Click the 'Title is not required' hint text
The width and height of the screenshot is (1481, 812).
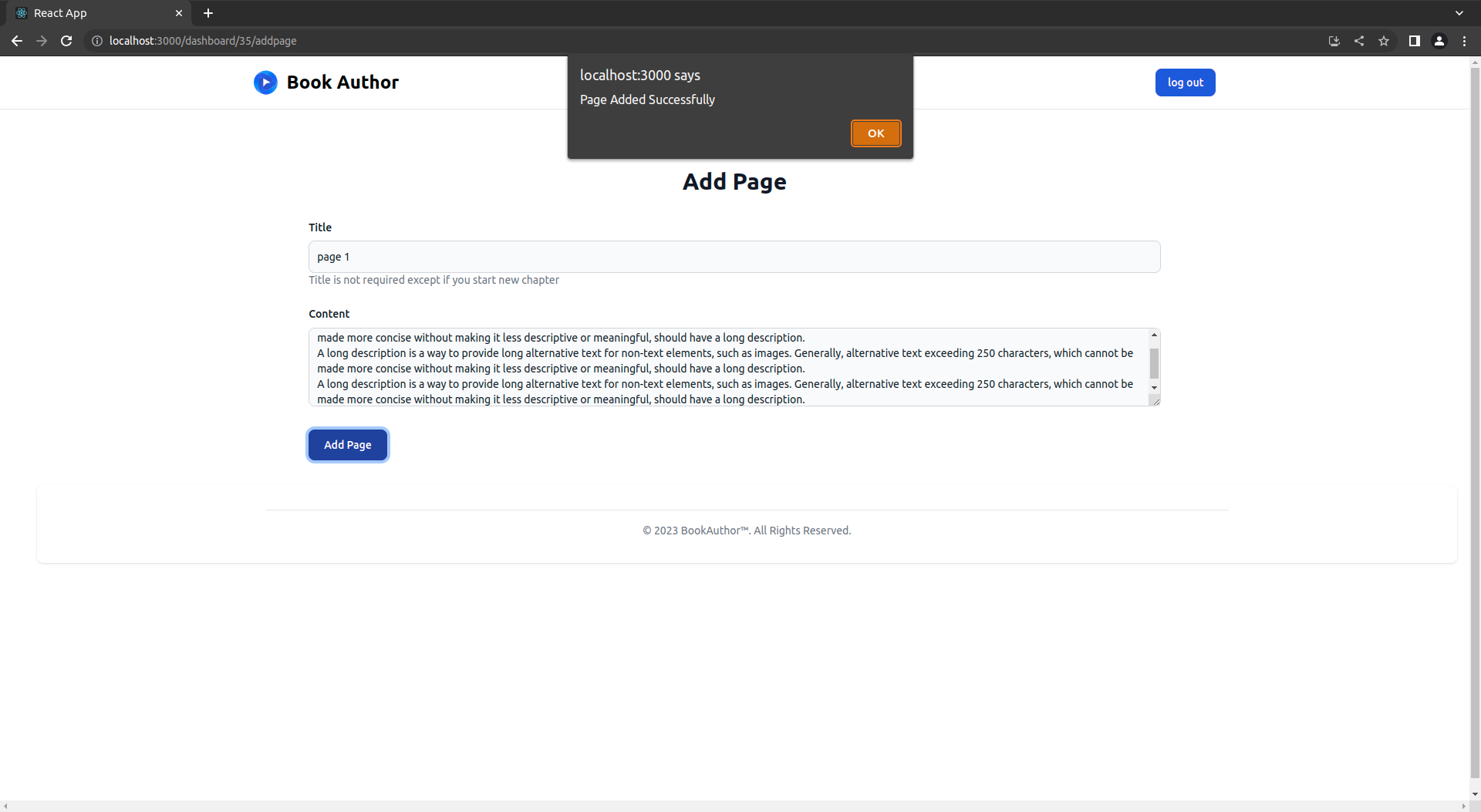pos(434,280)
